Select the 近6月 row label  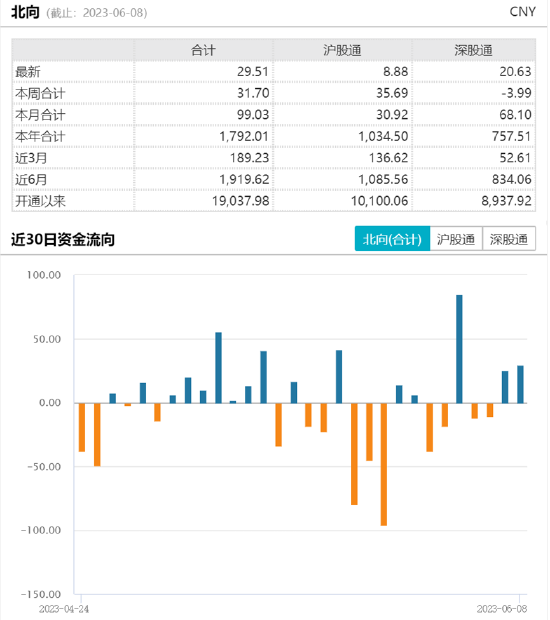pos(31,180)
